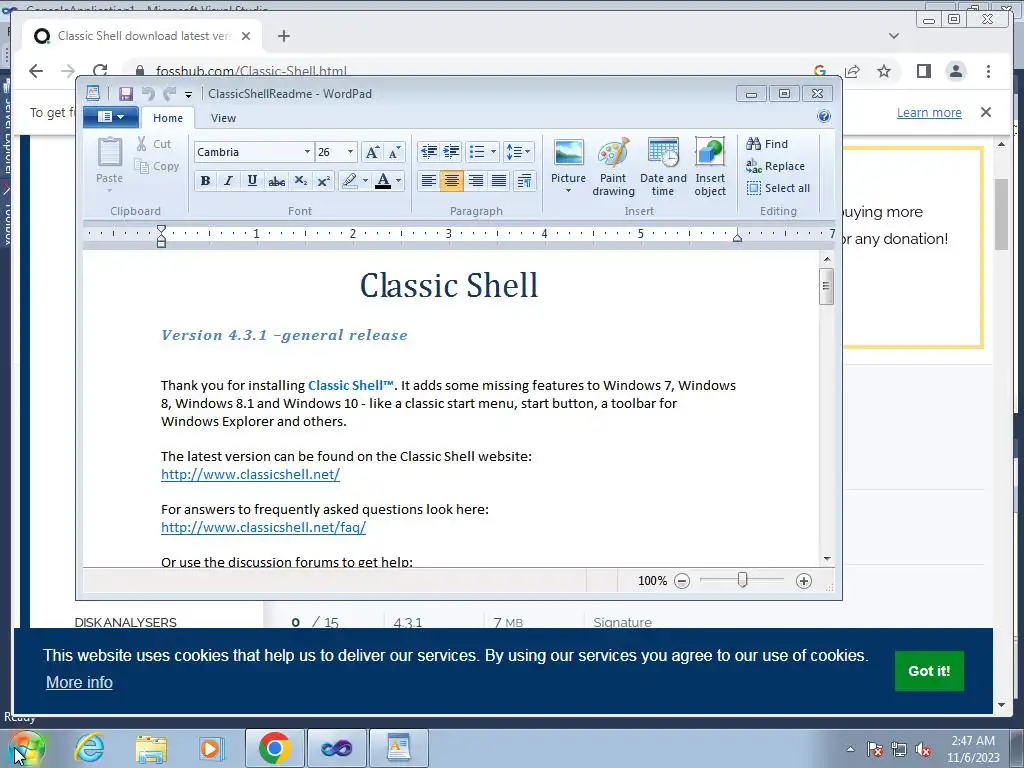Viewport: 1024px width, 768px height.
Task: Click the Paste clipboard icon
Action: point(110,152)
